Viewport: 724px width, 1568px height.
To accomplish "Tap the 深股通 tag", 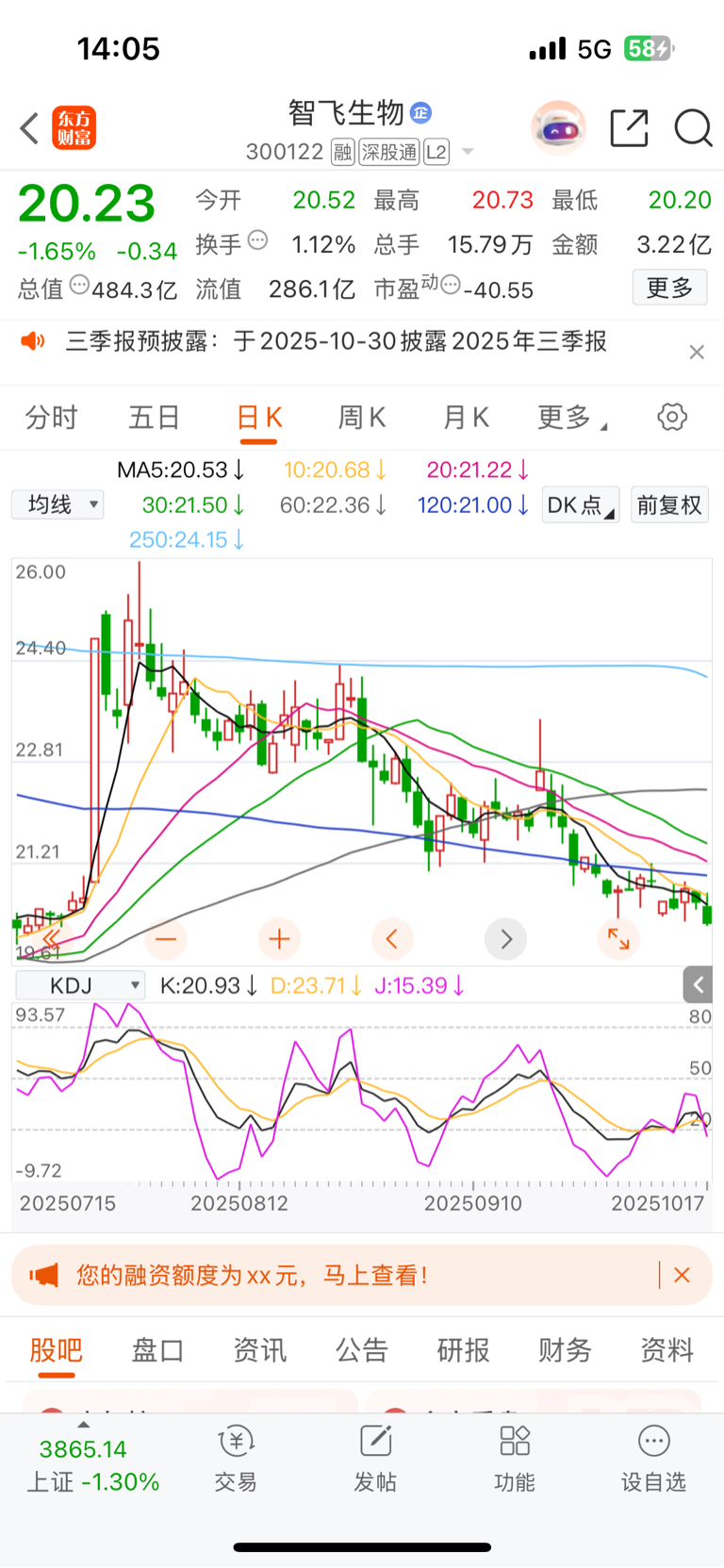I will pos(388,152).
